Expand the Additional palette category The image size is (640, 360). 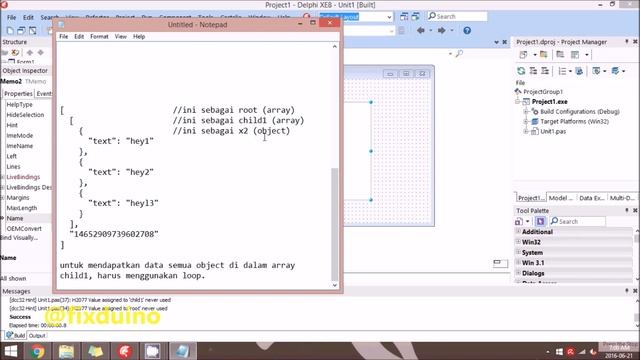pyautogui.click(x=518, y=231)
